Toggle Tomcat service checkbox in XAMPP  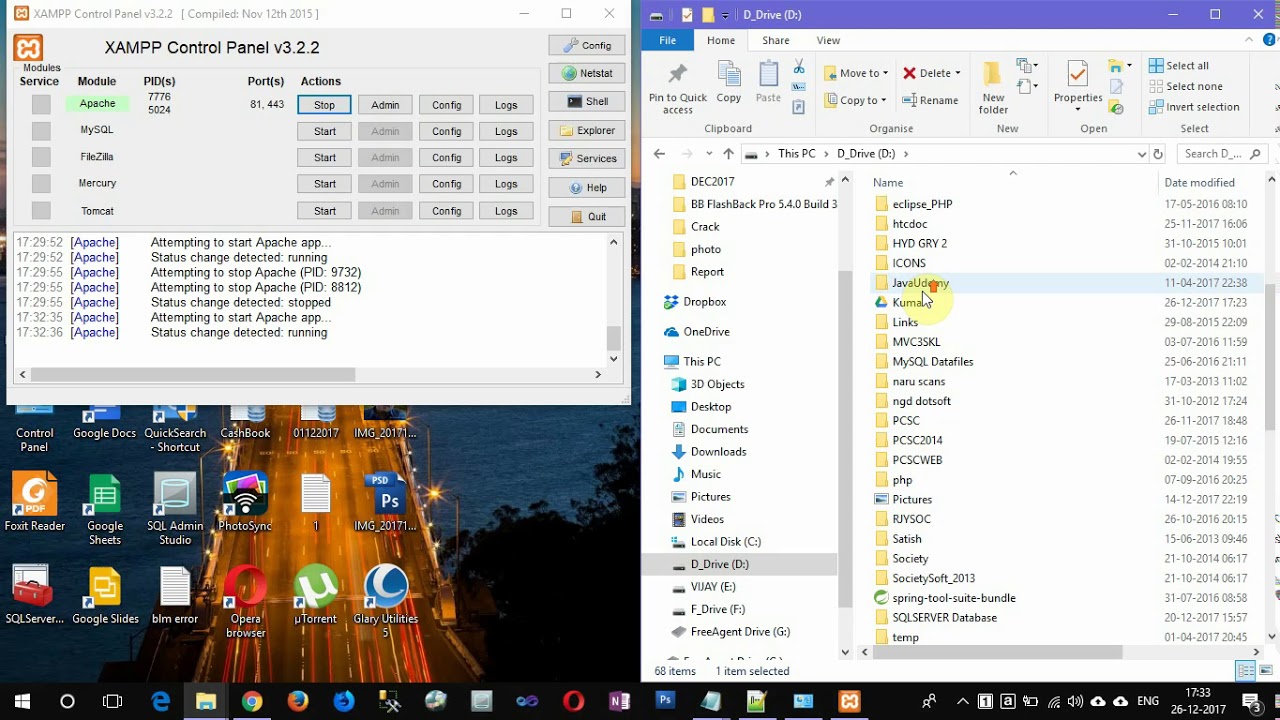click(41, 211)
